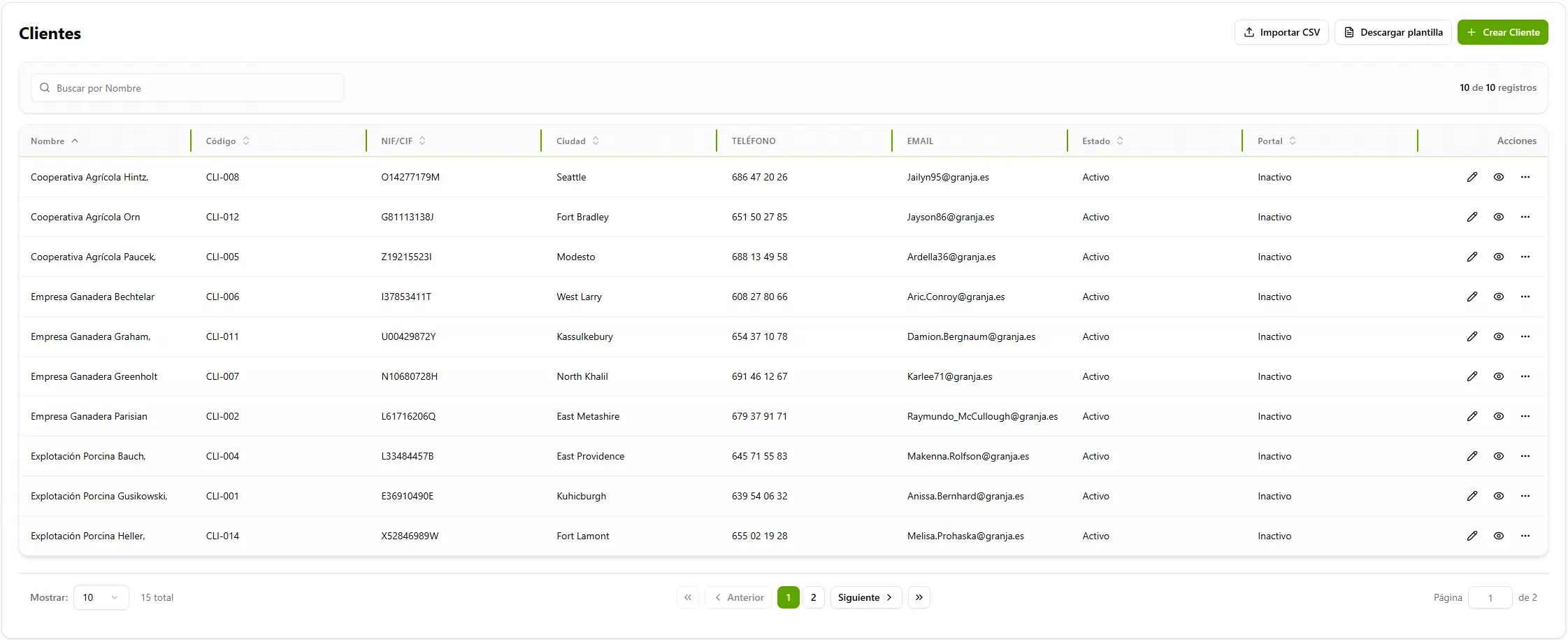1568x640 pixels.
Task: Open more actions for Explotación Porcina Heller
Action: coord(1525,536)
